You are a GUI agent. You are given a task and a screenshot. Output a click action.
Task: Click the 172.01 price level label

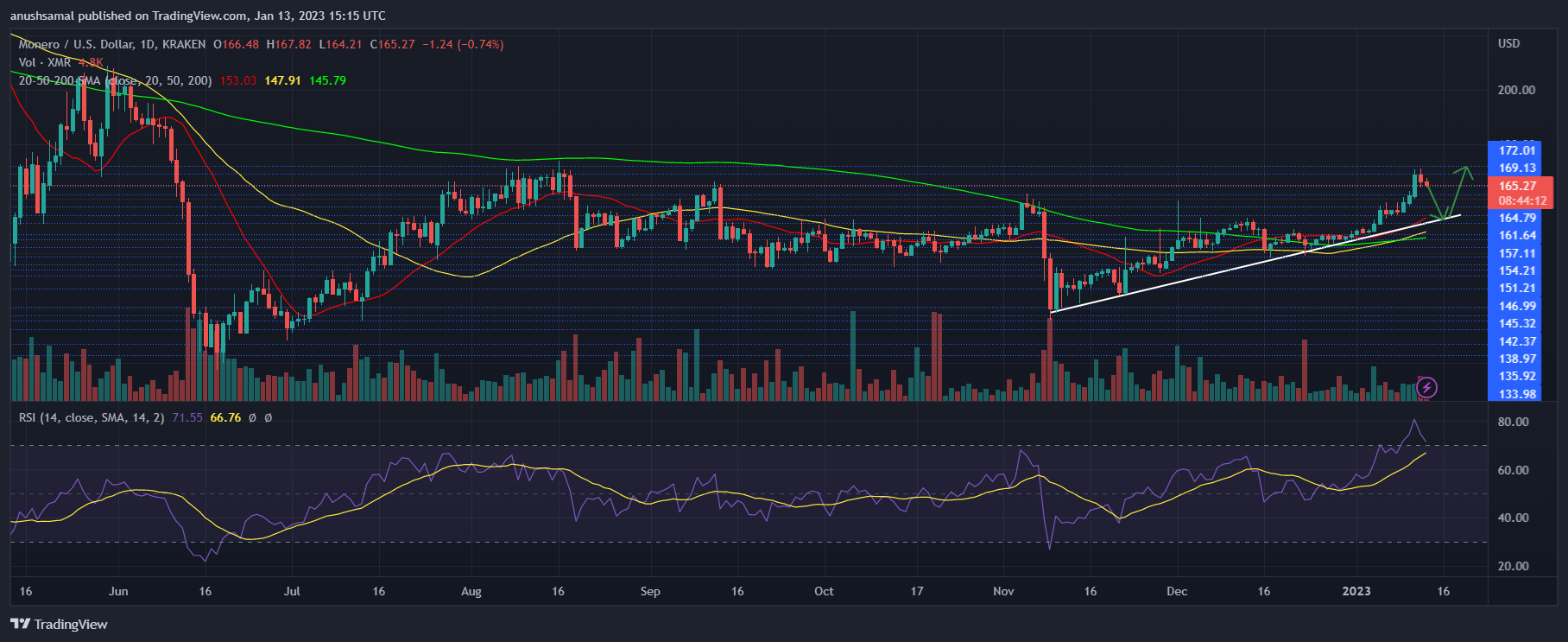click(1517, 150)
